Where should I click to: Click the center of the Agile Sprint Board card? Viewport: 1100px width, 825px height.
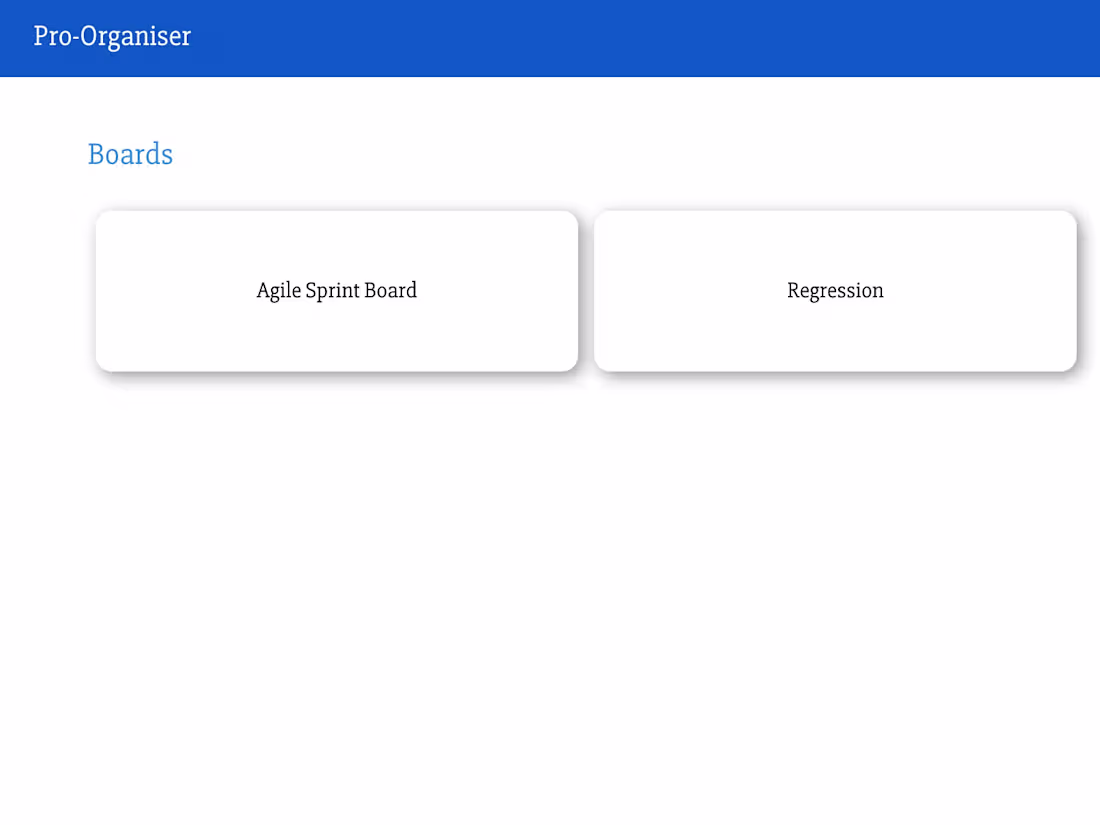click(336, 290)
